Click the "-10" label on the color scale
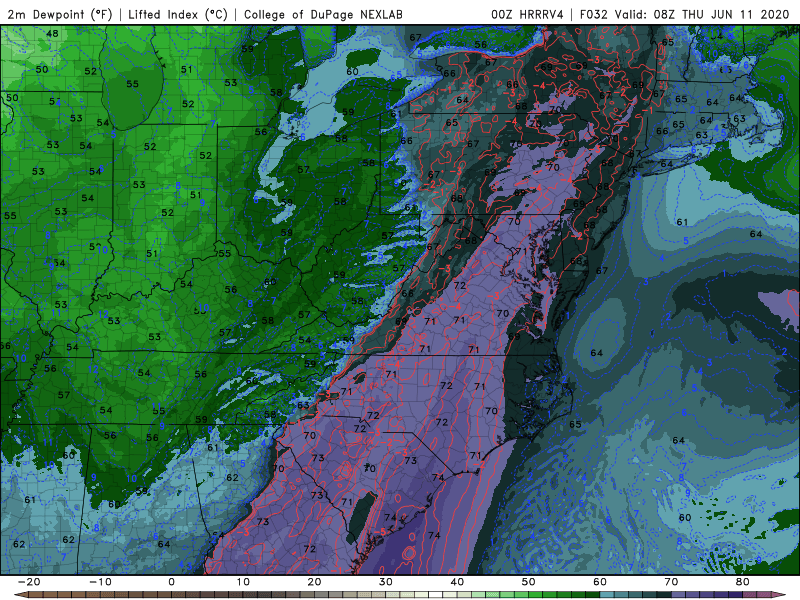Screen dimensions: 800x600 coord(100,582)
